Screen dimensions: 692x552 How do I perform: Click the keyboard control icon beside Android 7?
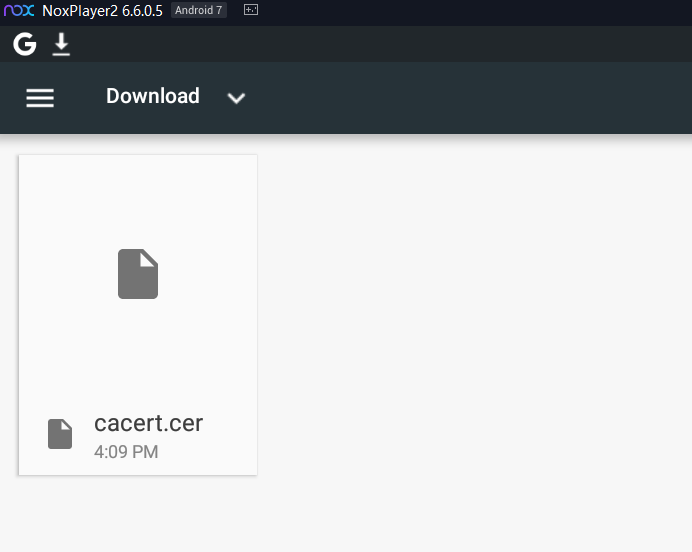coord(251,10)
